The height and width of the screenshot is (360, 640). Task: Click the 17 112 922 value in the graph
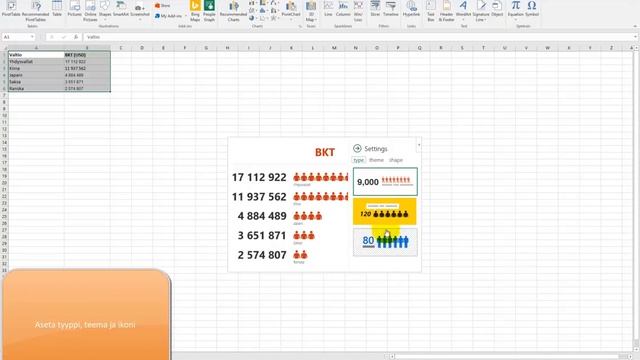259,178
